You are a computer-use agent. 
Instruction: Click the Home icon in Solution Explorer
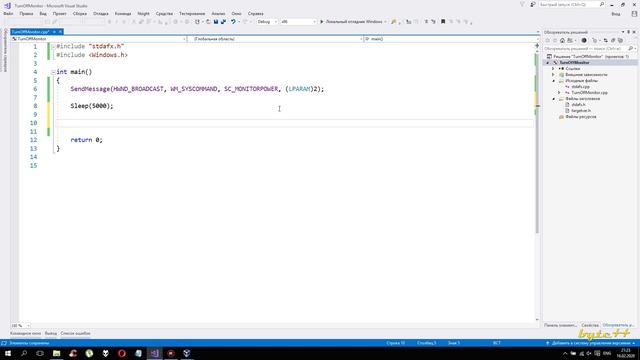point(562,40)
